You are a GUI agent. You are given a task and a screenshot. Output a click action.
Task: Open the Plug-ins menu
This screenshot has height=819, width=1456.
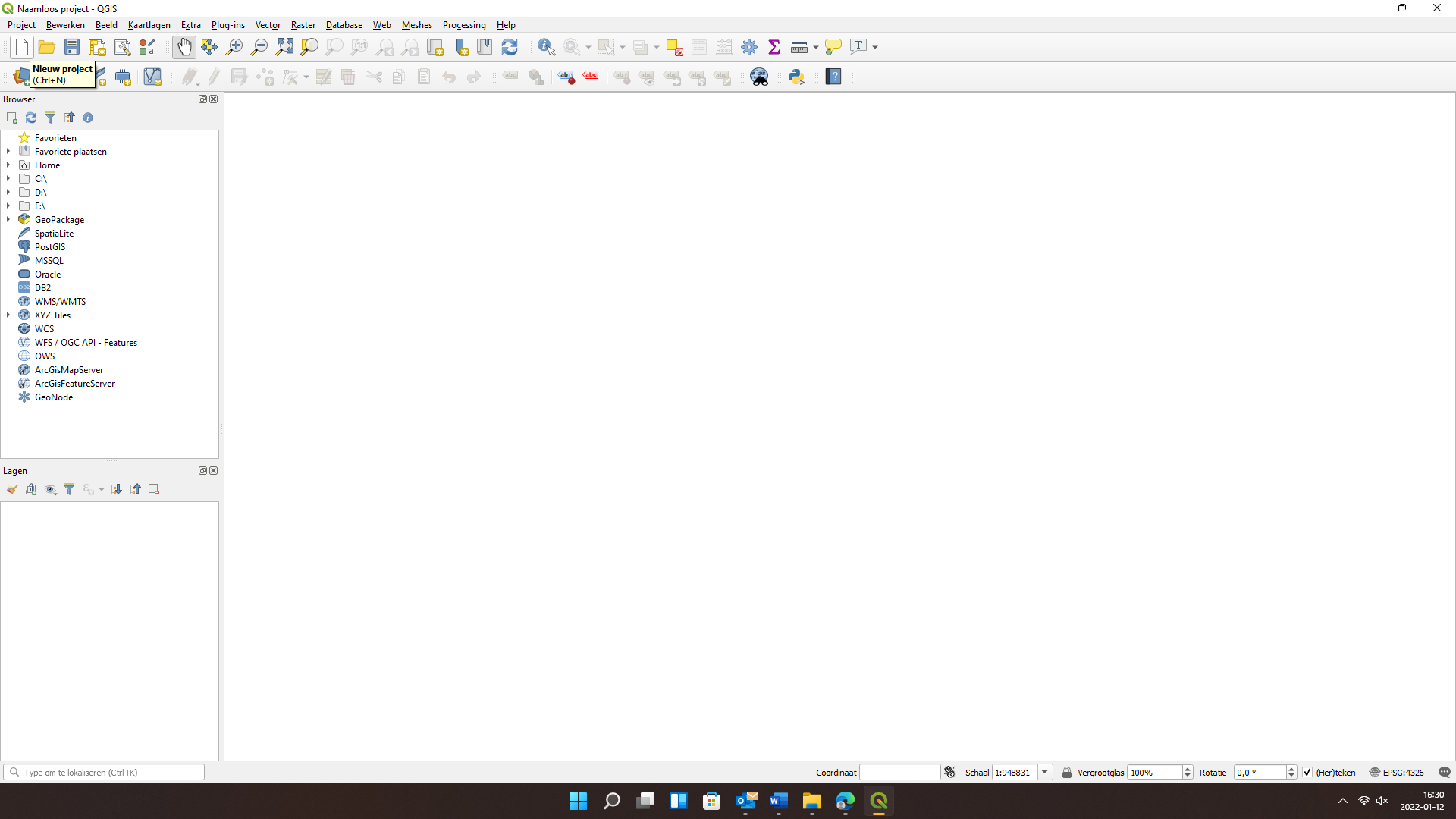tap(228, 25)
